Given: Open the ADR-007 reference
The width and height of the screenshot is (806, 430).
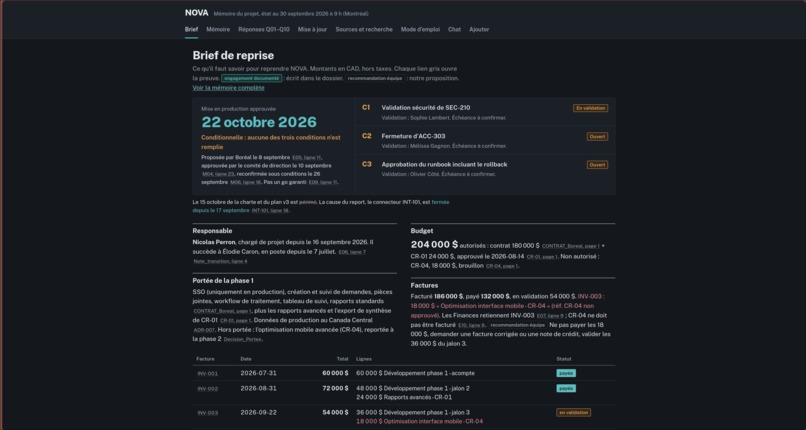Looking at the screenshot, I should coord(204,330).
